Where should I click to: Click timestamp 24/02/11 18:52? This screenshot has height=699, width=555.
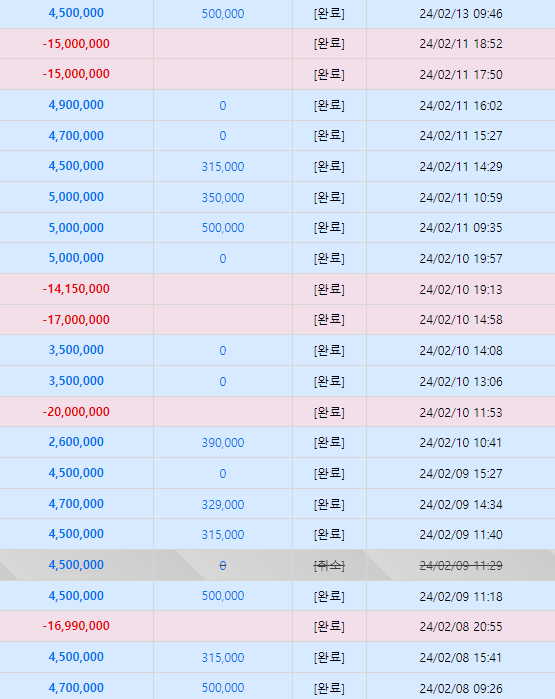tap(461, 44)
